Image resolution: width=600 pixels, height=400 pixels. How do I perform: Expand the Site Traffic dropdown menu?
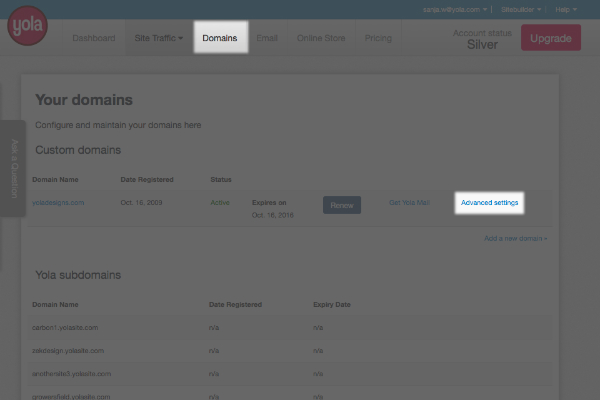pyautogui.click(x=159, y=38)
